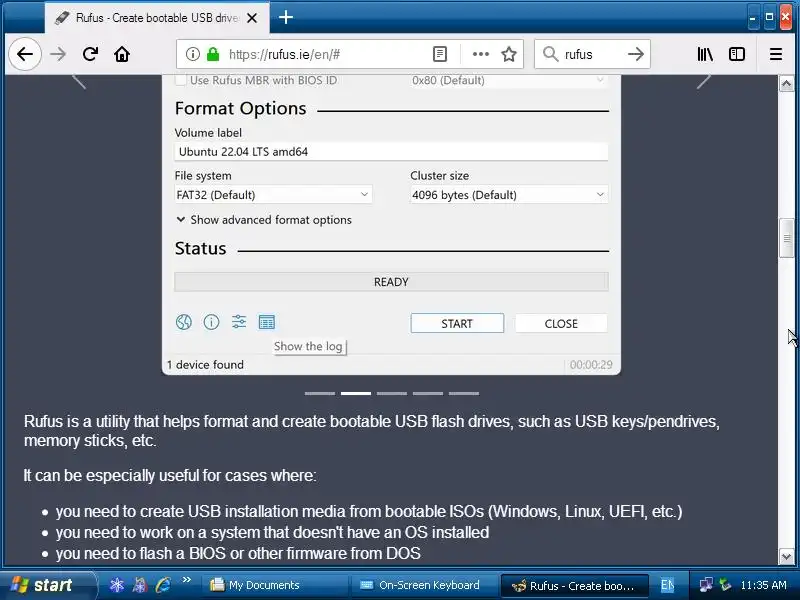The width and height of the screenshot is (800, 600).
Task: Open the Firefox home page
Action: (x=122, y=54)
